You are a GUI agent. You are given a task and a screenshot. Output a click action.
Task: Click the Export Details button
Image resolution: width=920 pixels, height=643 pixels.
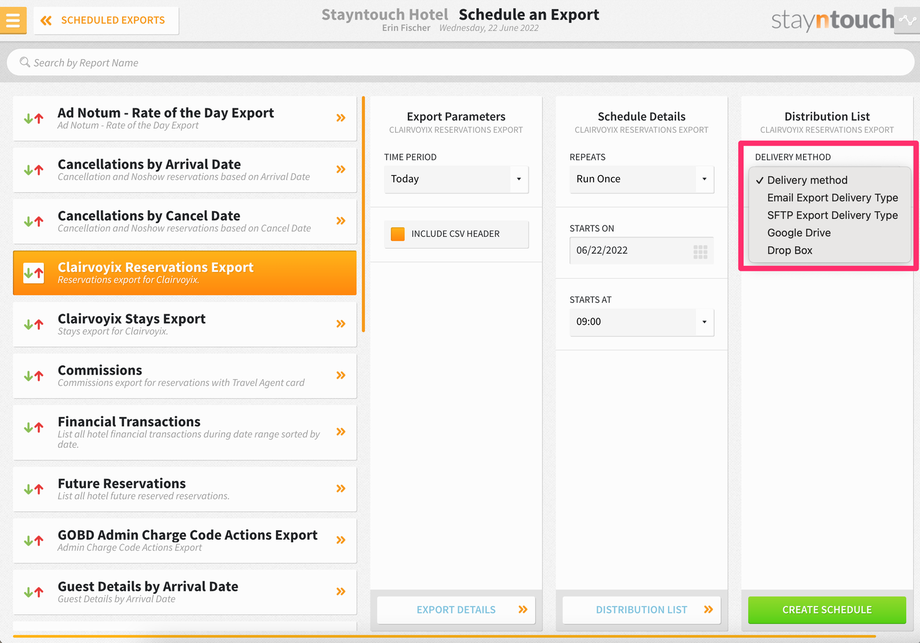pos(456,610)
